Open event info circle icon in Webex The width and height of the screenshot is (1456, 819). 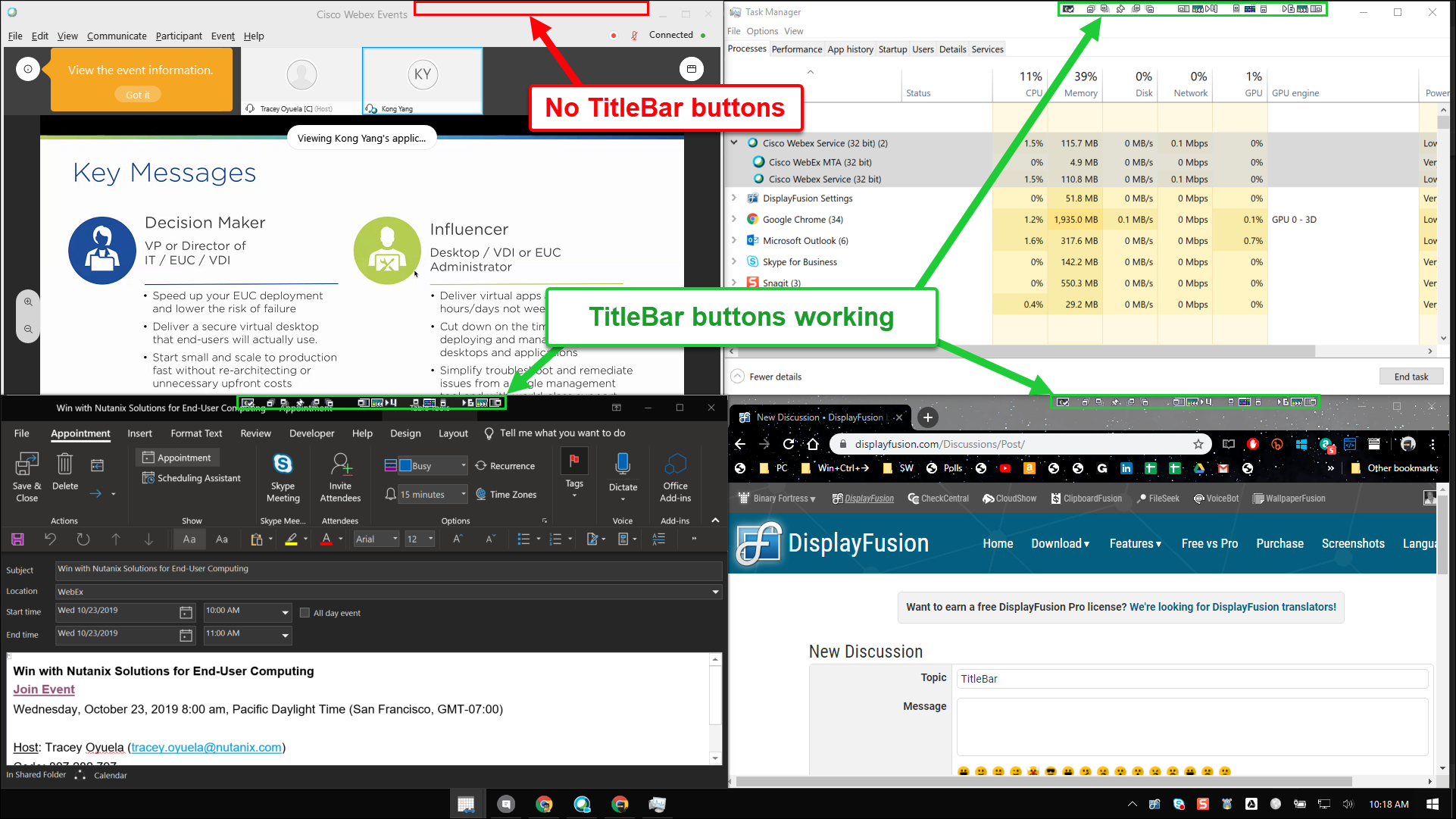(28, 70)
